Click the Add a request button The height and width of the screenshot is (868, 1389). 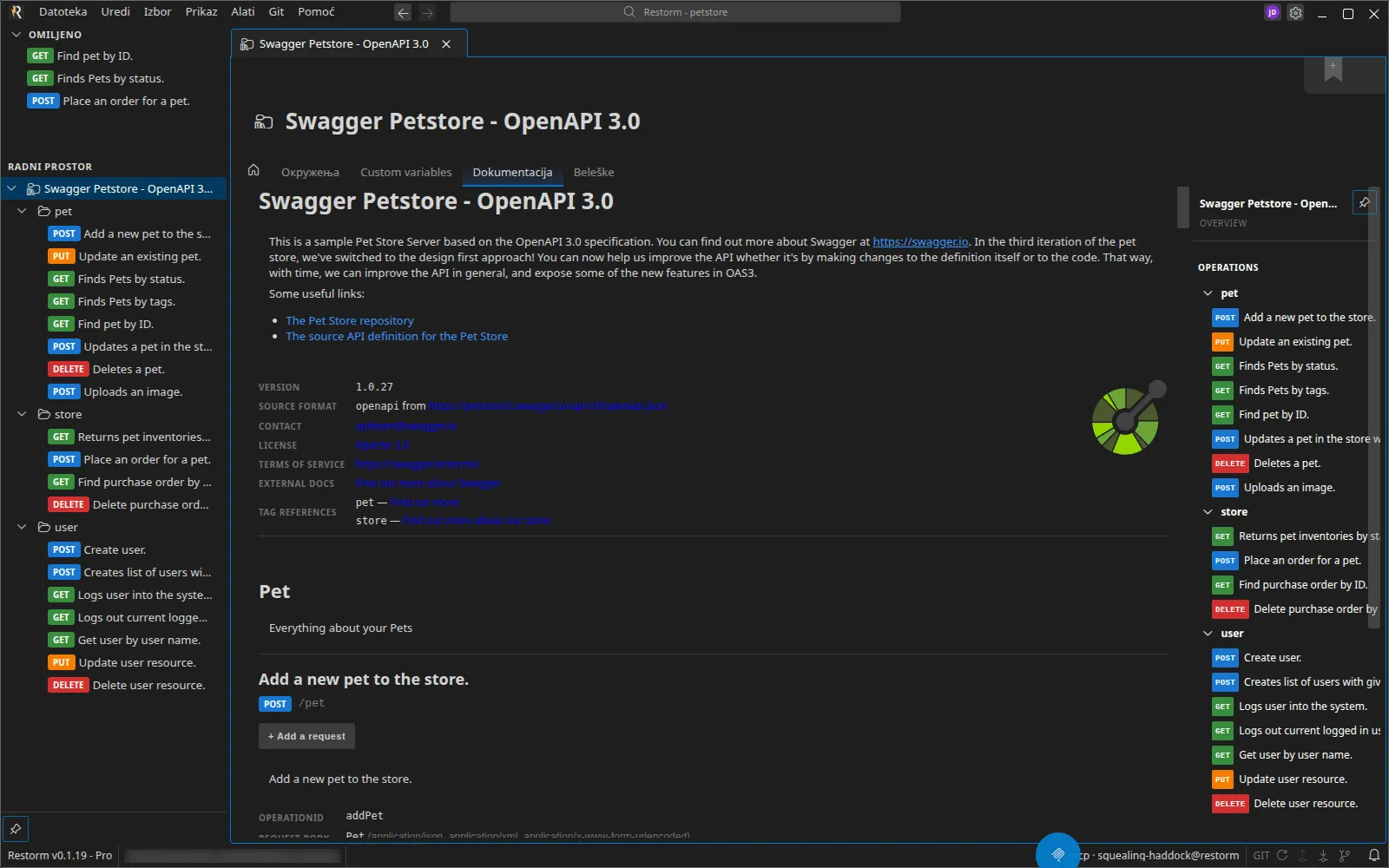(x=306, y=736)
